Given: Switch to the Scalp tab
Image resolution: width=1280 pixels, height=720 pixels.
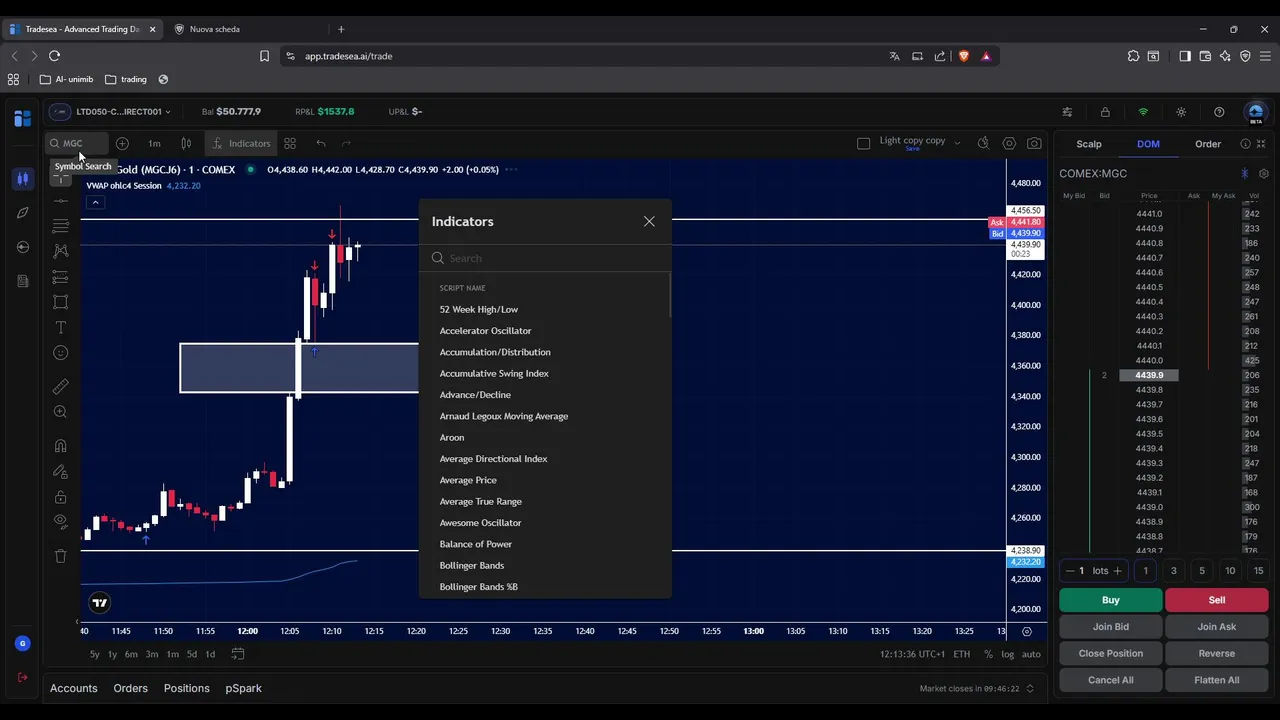Looking at the screenshot, I should [x=1089, y=144].
